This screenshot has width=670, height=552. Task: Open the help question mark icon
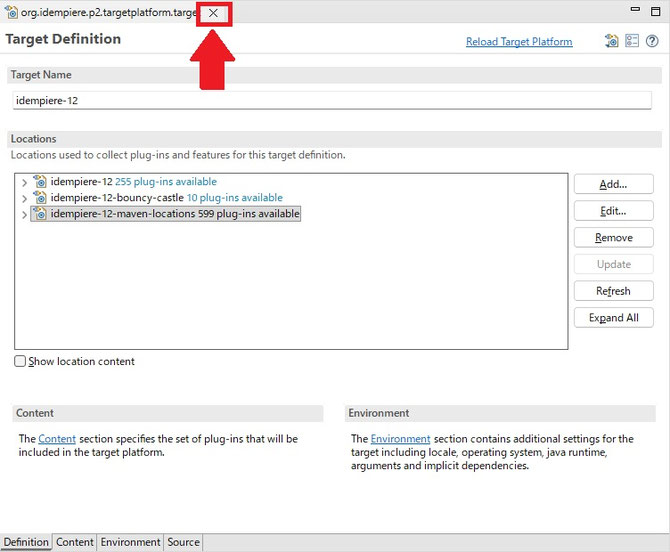(x=652, y=41)
